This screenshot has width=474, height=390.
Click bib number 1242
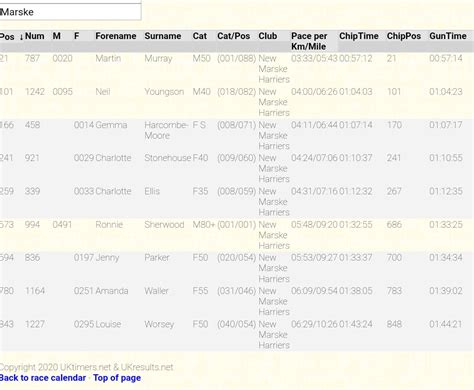(x=35, y=92)
